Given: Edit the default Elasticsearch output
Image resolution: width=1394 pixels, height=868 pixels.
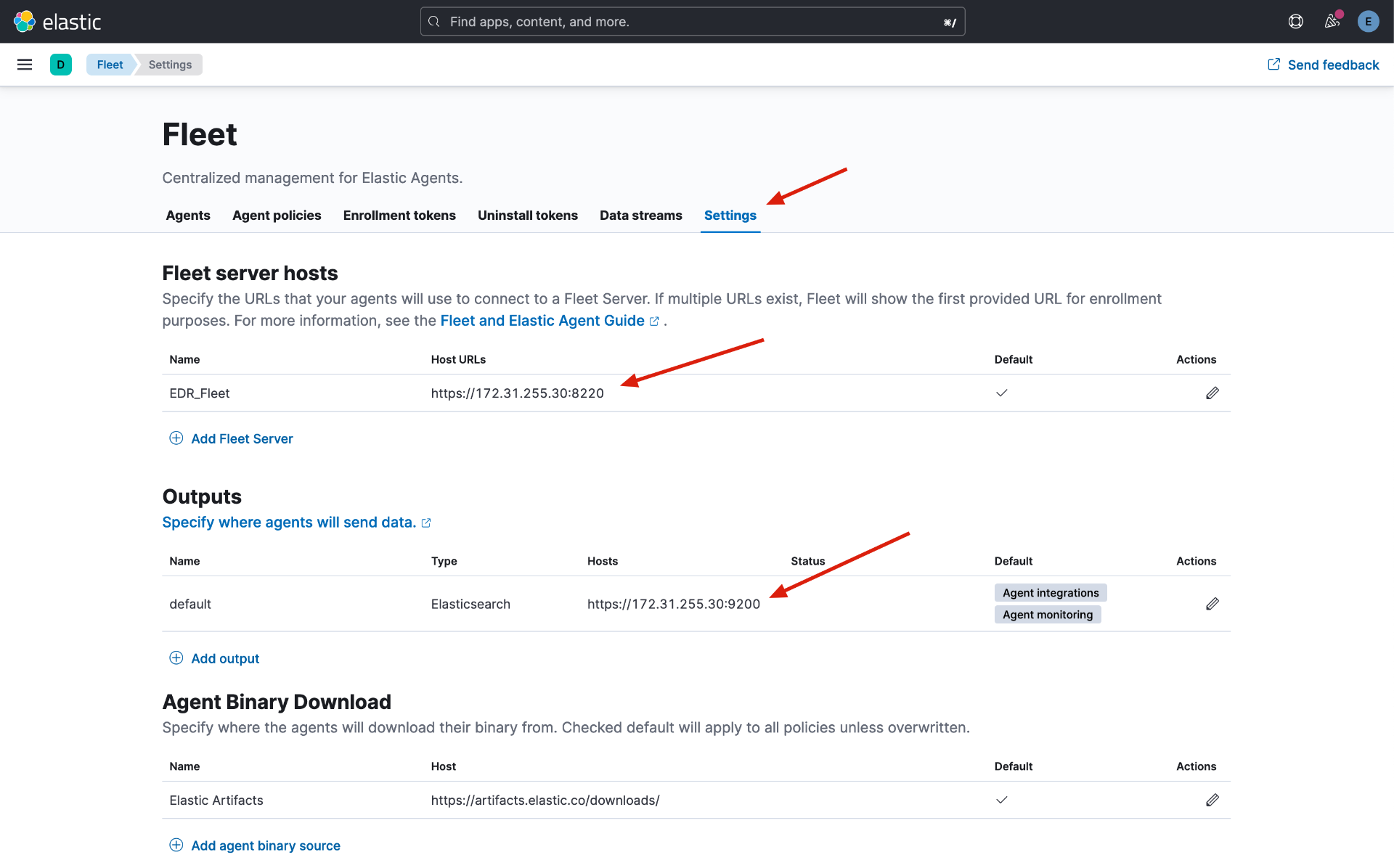Looking at the screenshot, I should click(1212, 604).
